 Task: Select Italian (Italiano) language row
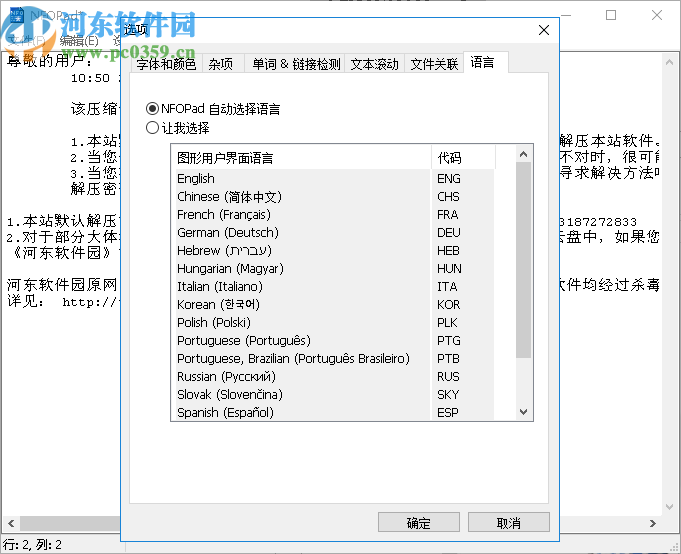tap(301, 287)
